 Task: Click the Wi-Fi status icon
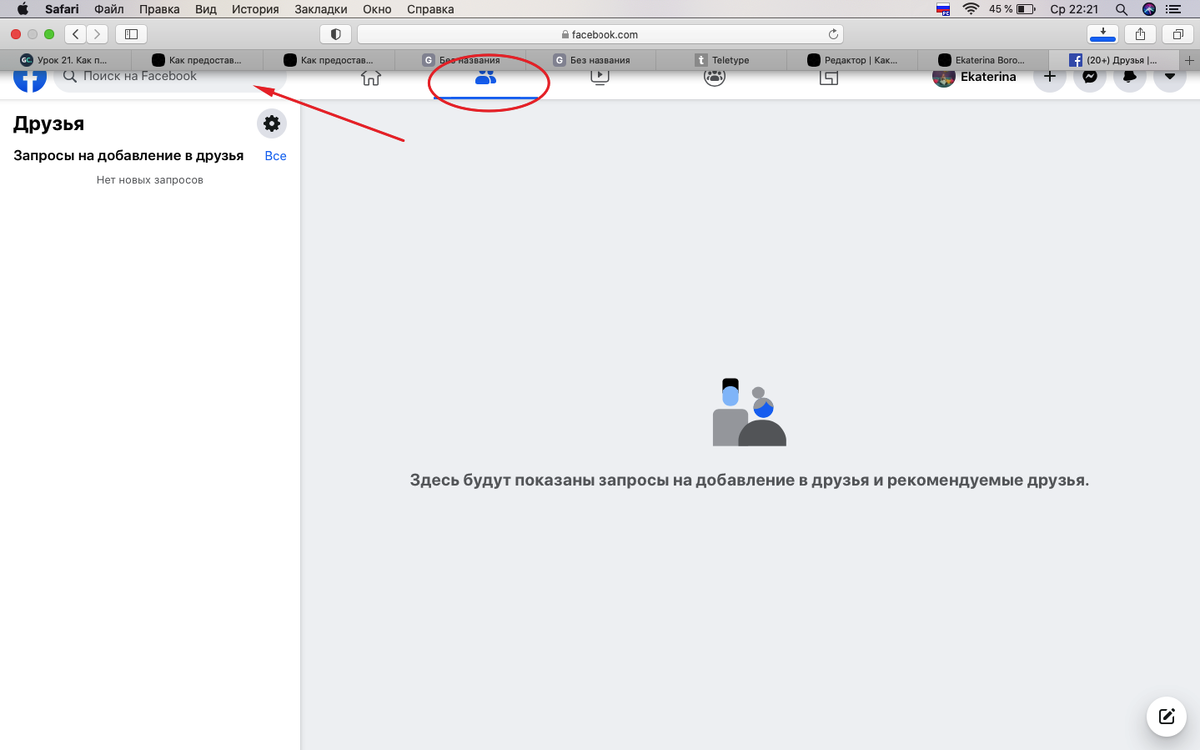coord(970,9)
